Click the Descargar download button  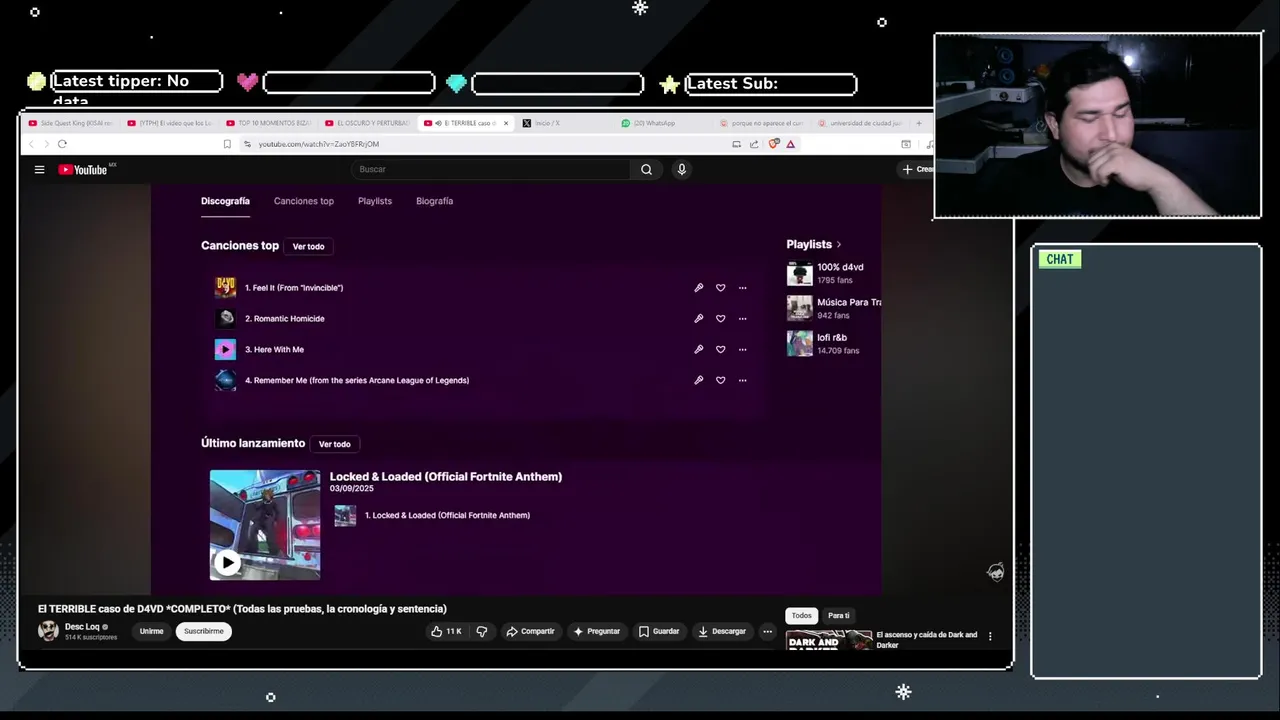[x=722, y=631]
